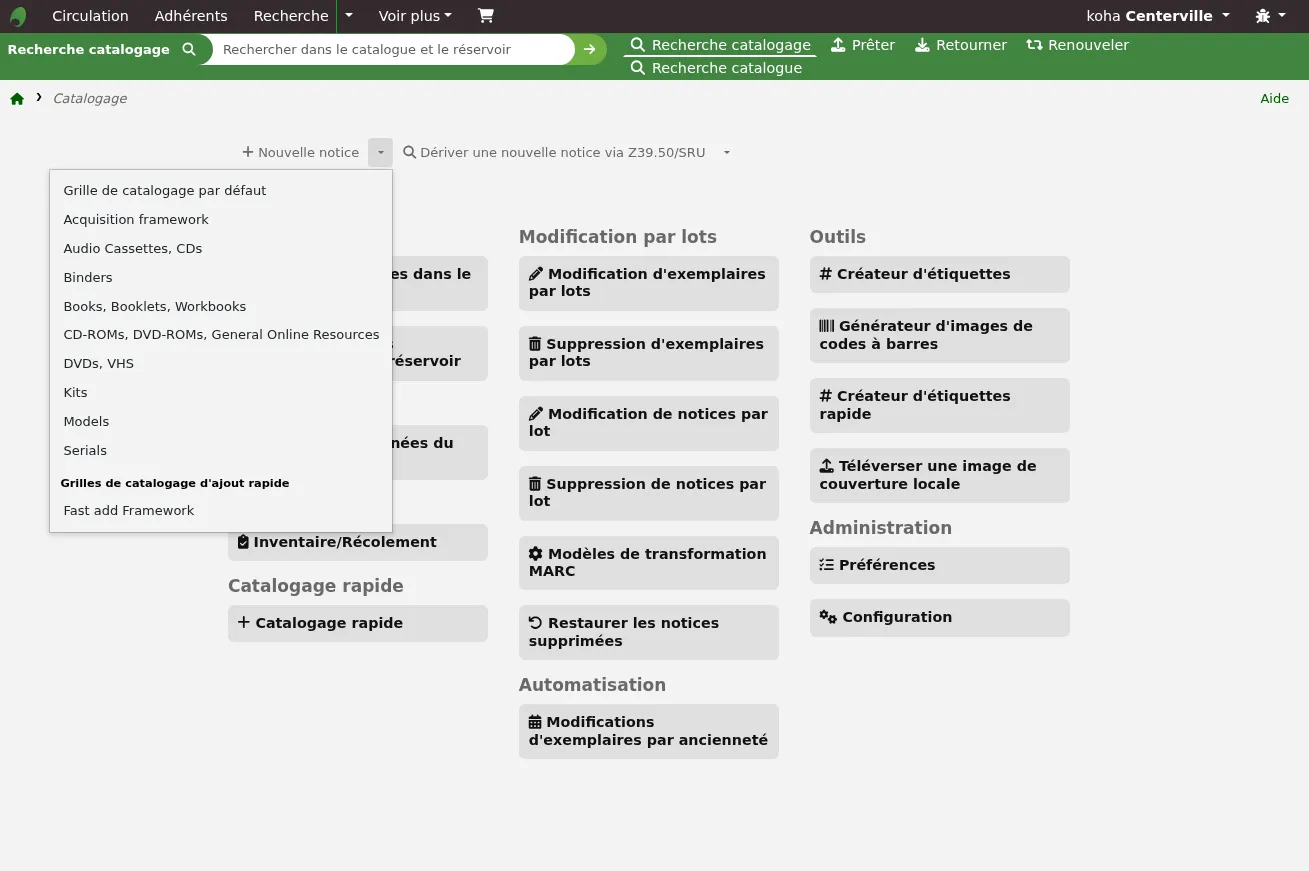This screenshot has height=871, width=1309.
Task: Click the Nouvelle notice button
Action: tap(301, 153)
